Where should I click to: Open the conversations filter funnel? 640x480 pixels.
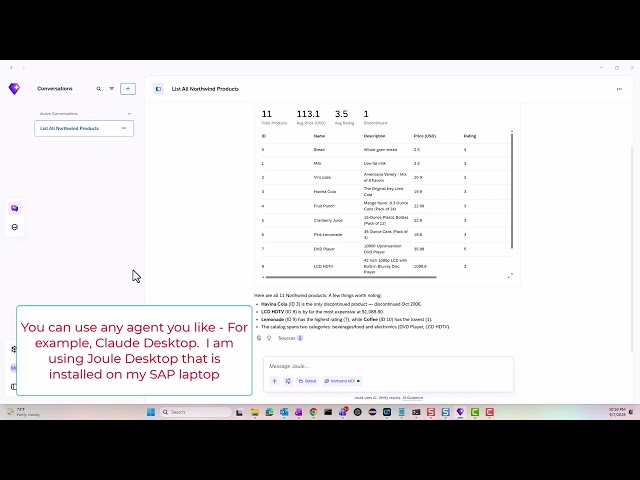(111, 89)
